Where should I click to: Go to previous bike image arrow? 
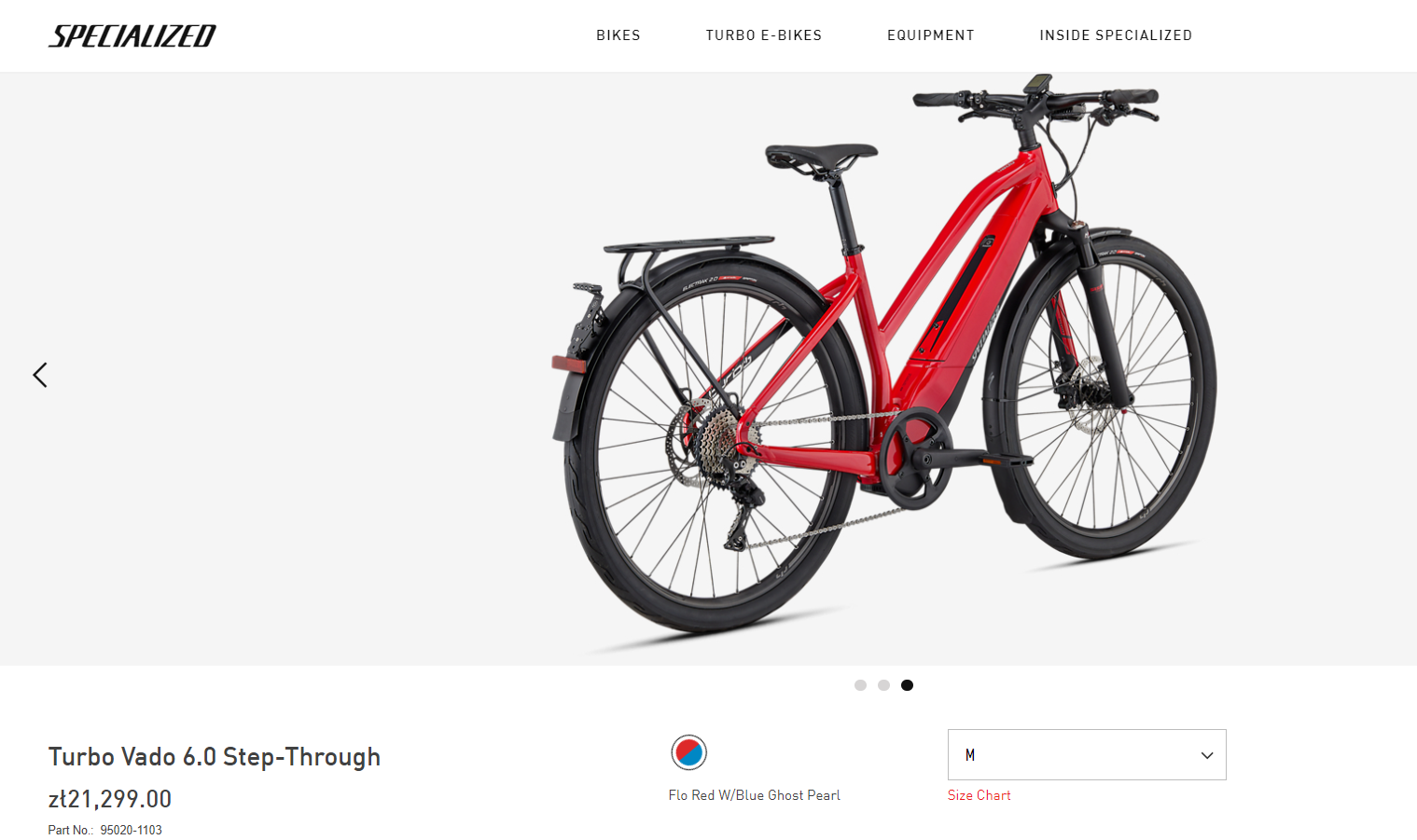coord(40,375)
